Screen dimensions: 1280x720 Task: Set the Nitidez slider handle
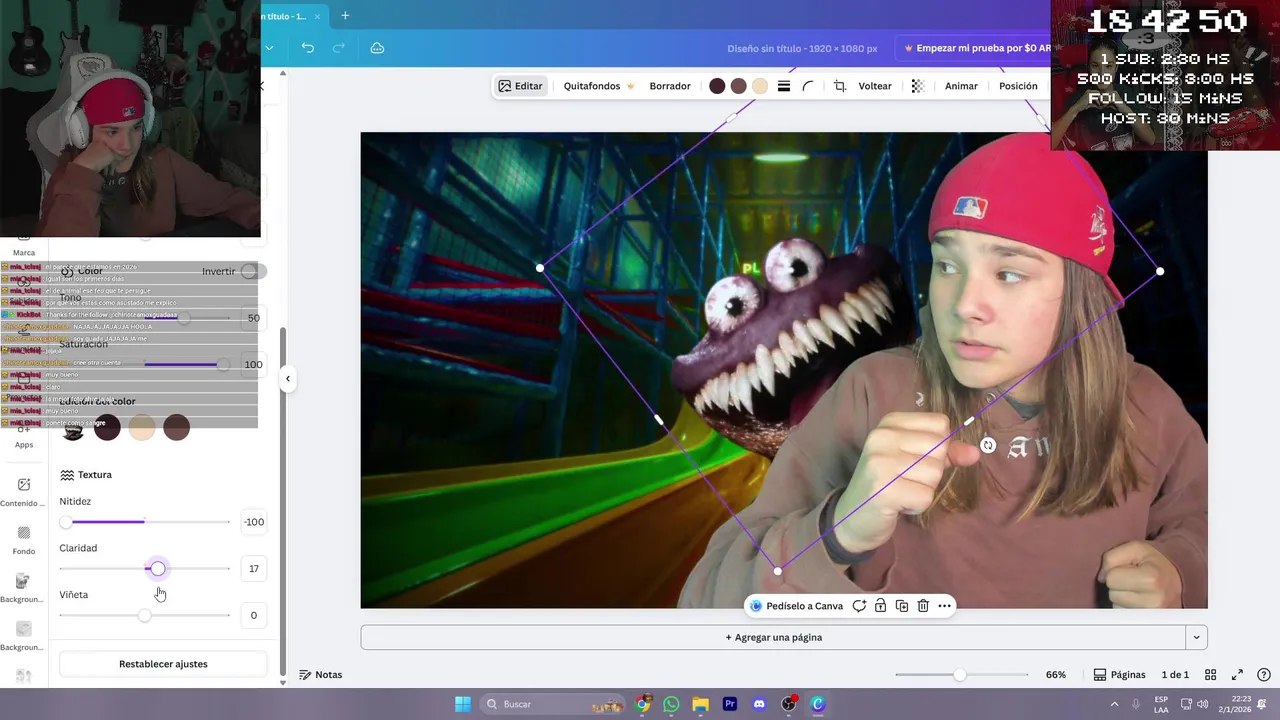66,522
